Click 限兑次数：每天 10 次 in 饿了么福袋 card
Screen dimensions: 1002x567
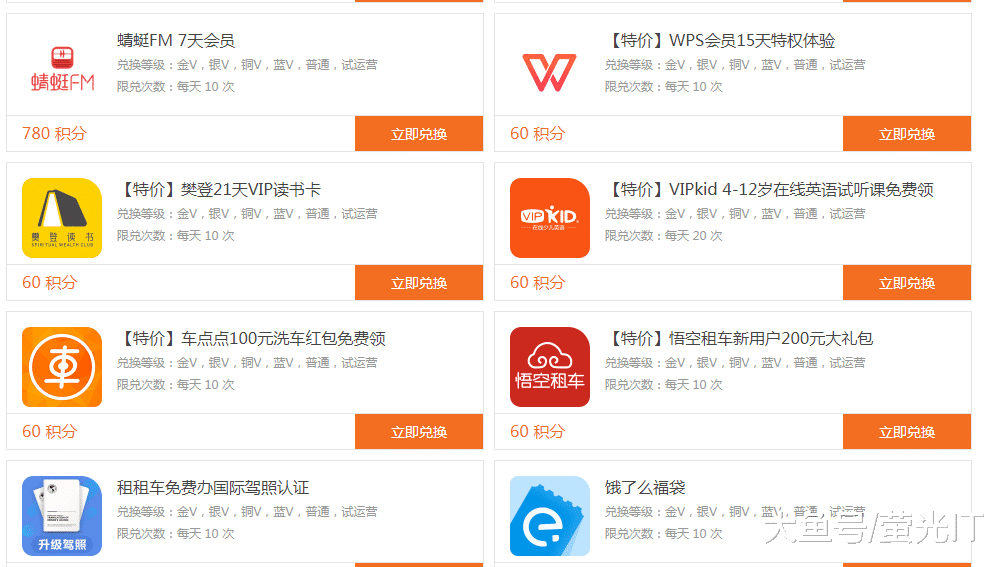tap(663, 534)
